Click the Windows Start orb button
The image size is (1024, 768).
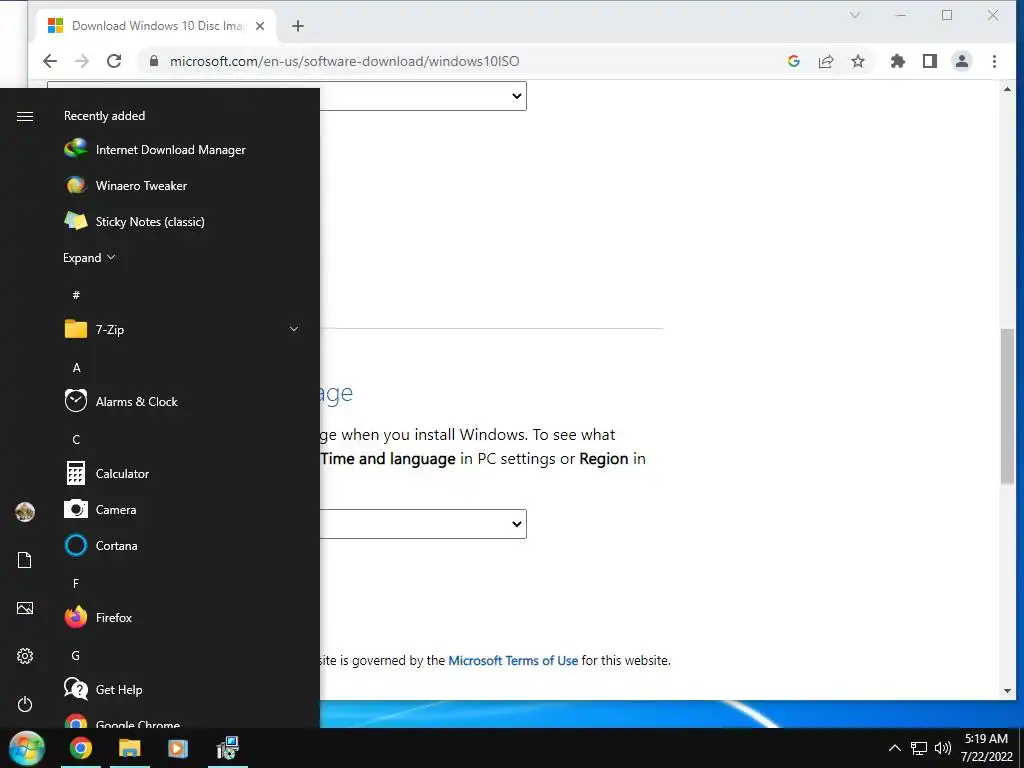(27, 748)
